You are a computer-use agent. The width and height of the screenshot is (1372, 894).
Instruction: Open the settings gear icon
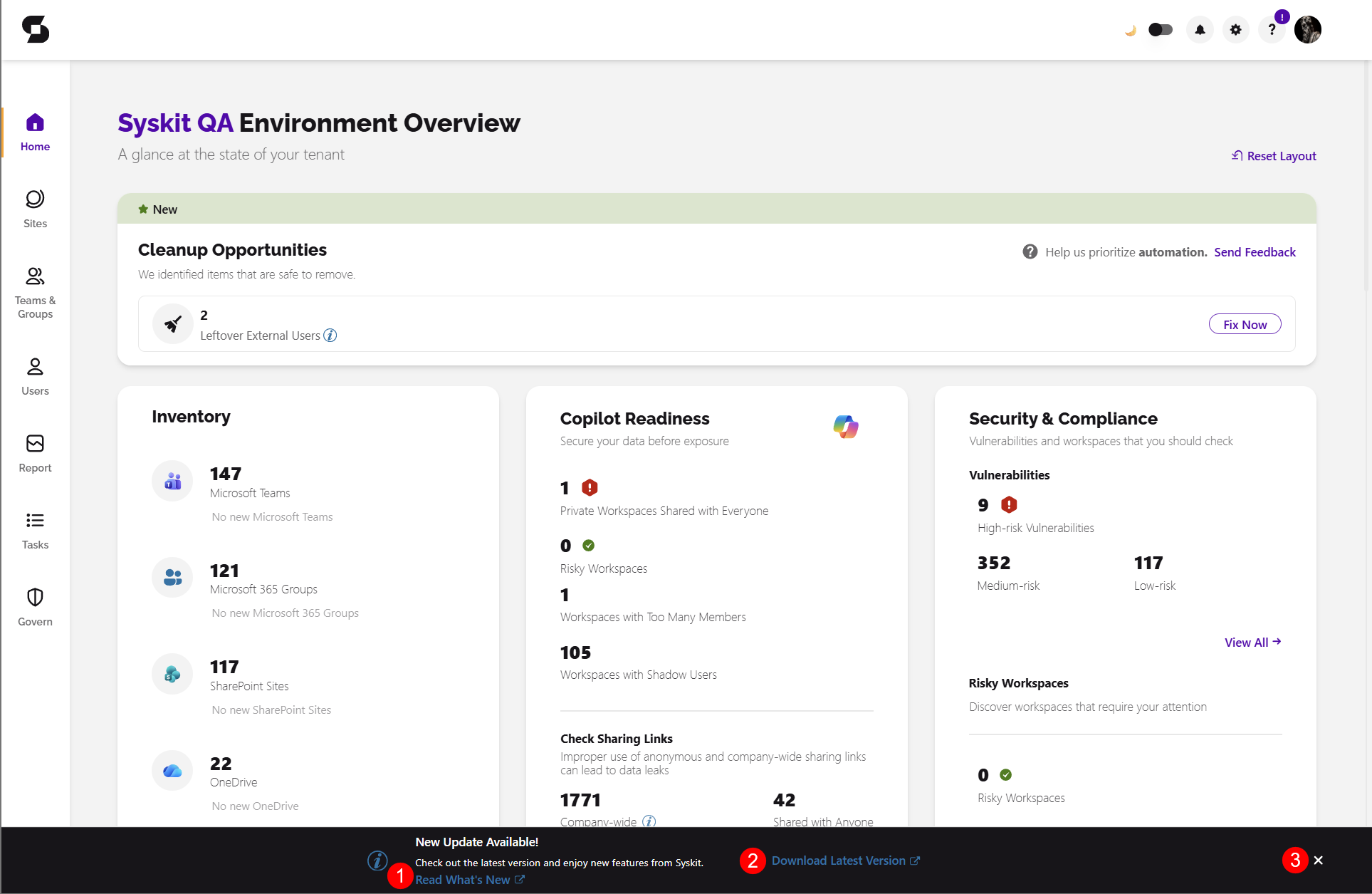tap(1236, 29)
